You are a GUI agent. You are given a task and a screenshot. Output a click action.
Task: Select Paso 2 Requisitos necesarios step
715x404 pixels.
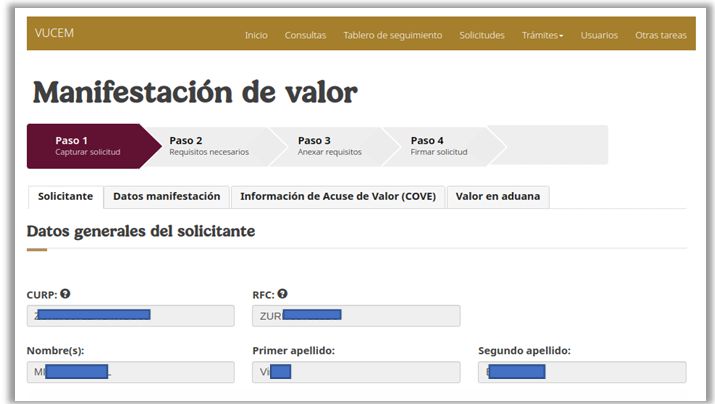pos(208,146)
